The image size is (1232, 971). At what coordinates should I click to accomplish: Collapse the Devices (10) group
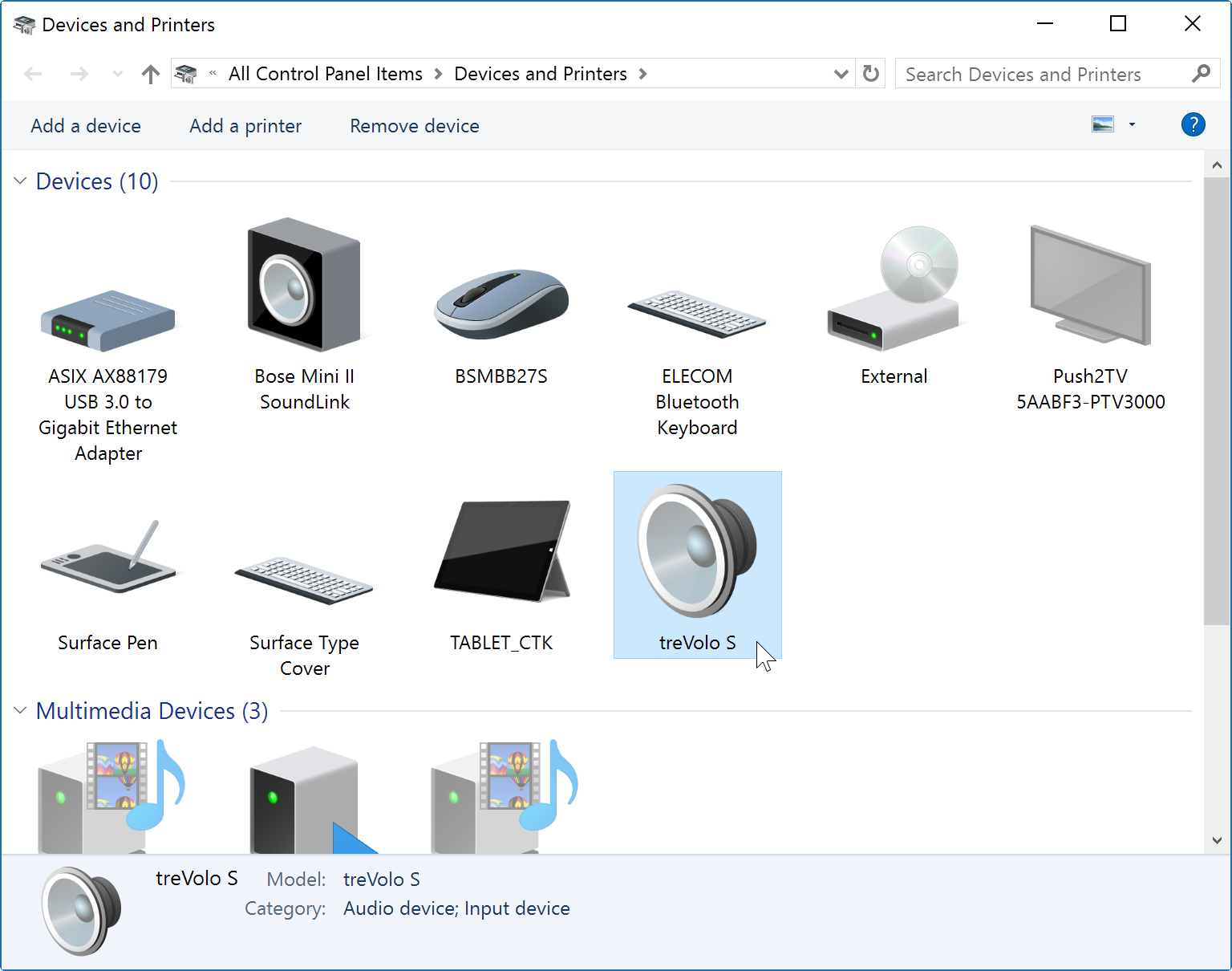point(20,181)
